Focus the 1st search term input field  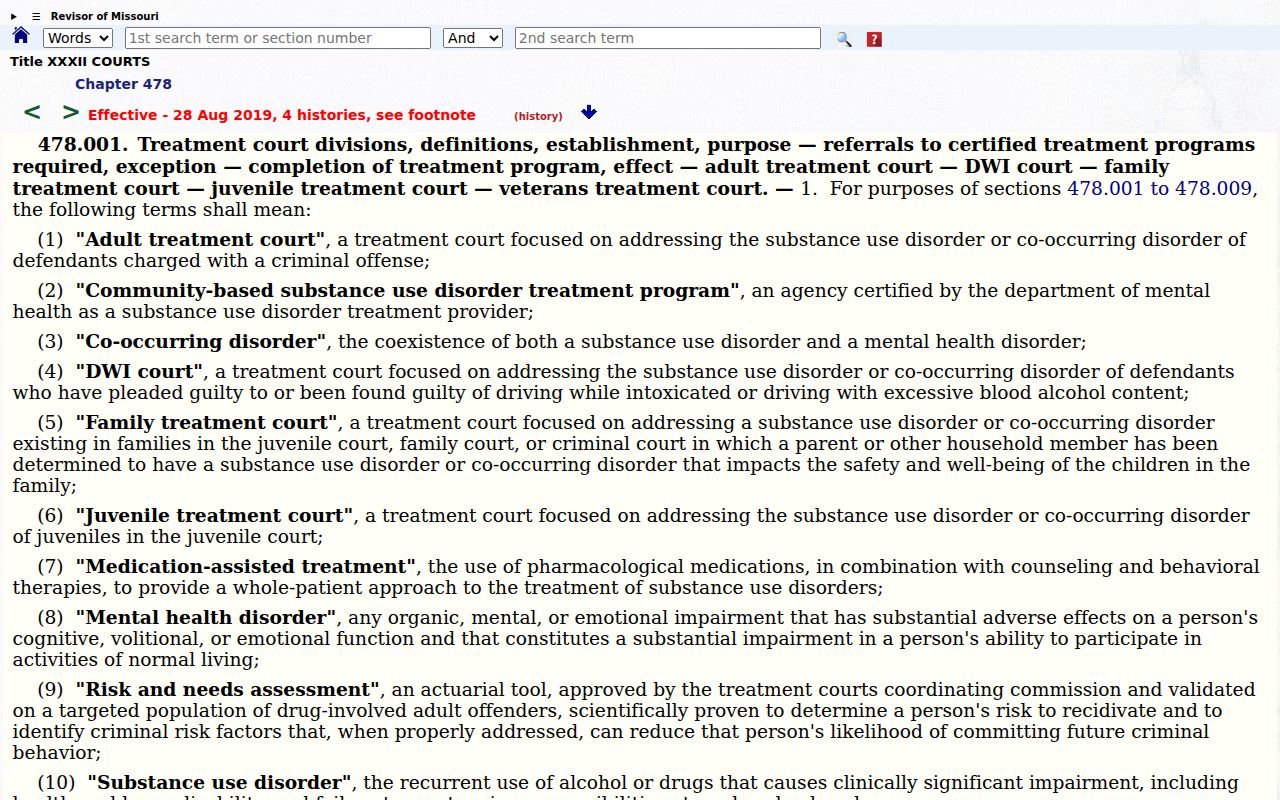click(x=278, y=38)
